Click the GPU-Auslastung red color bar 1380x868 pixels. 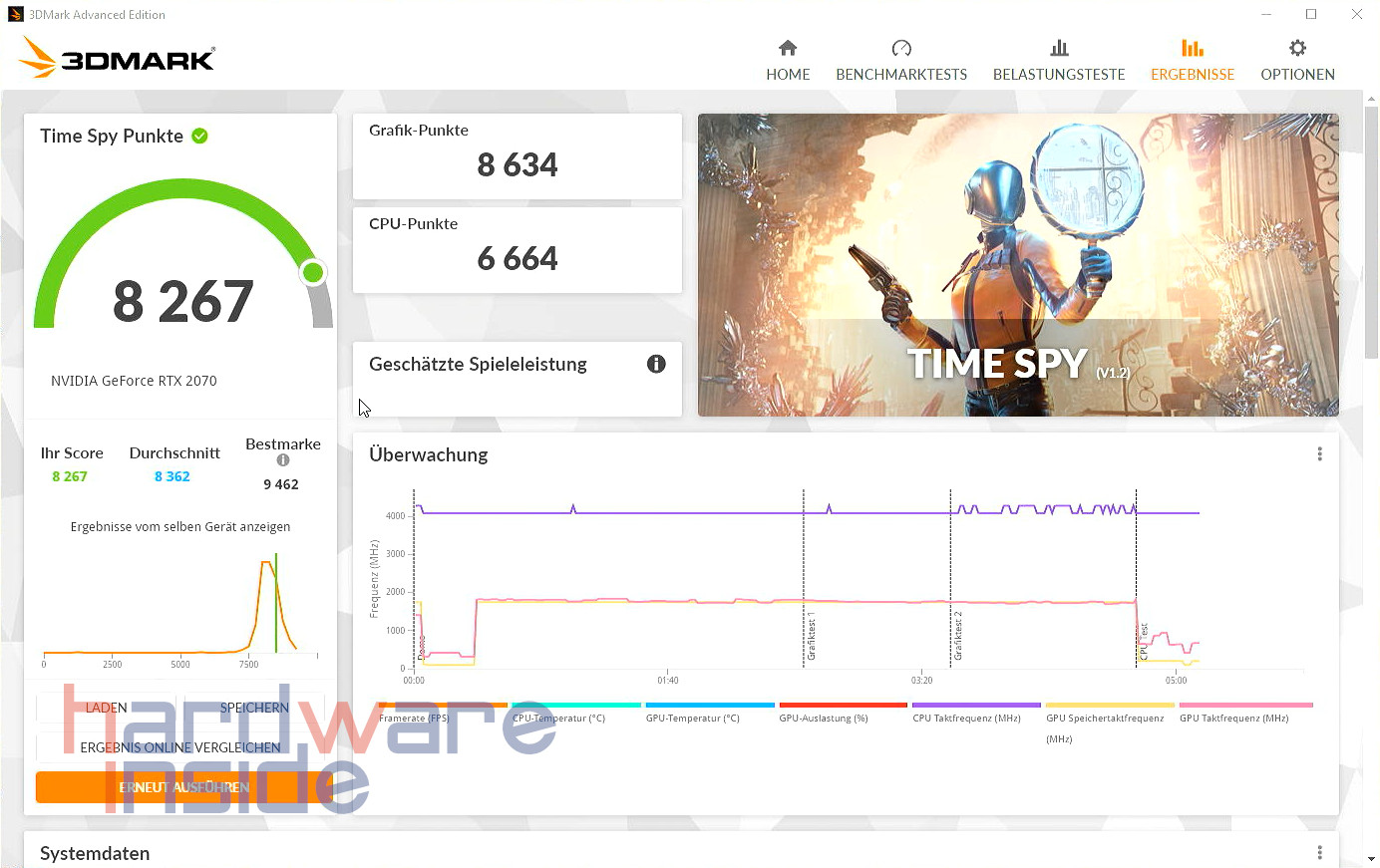click(843, 705)
